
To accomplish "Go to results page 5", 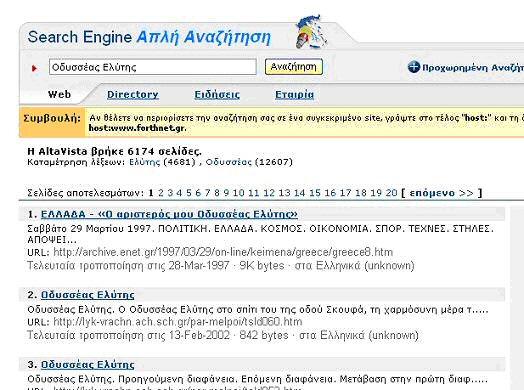I will [189, 193].
